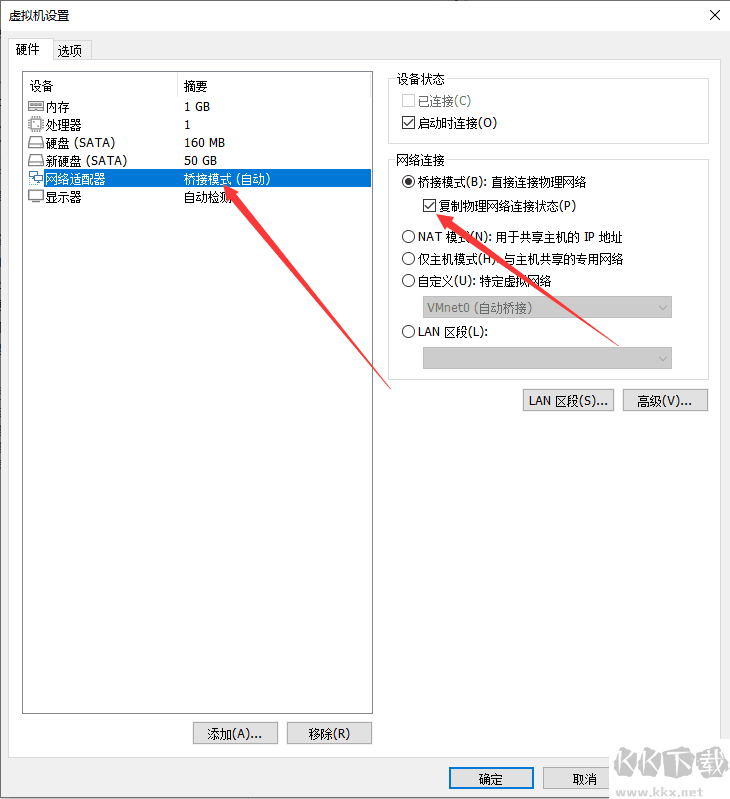Image resolution: width=730 pixels, height=799 pixels.
Task: Select the LAN 区段(L) radio button
Action: click(x=408, y=332)
